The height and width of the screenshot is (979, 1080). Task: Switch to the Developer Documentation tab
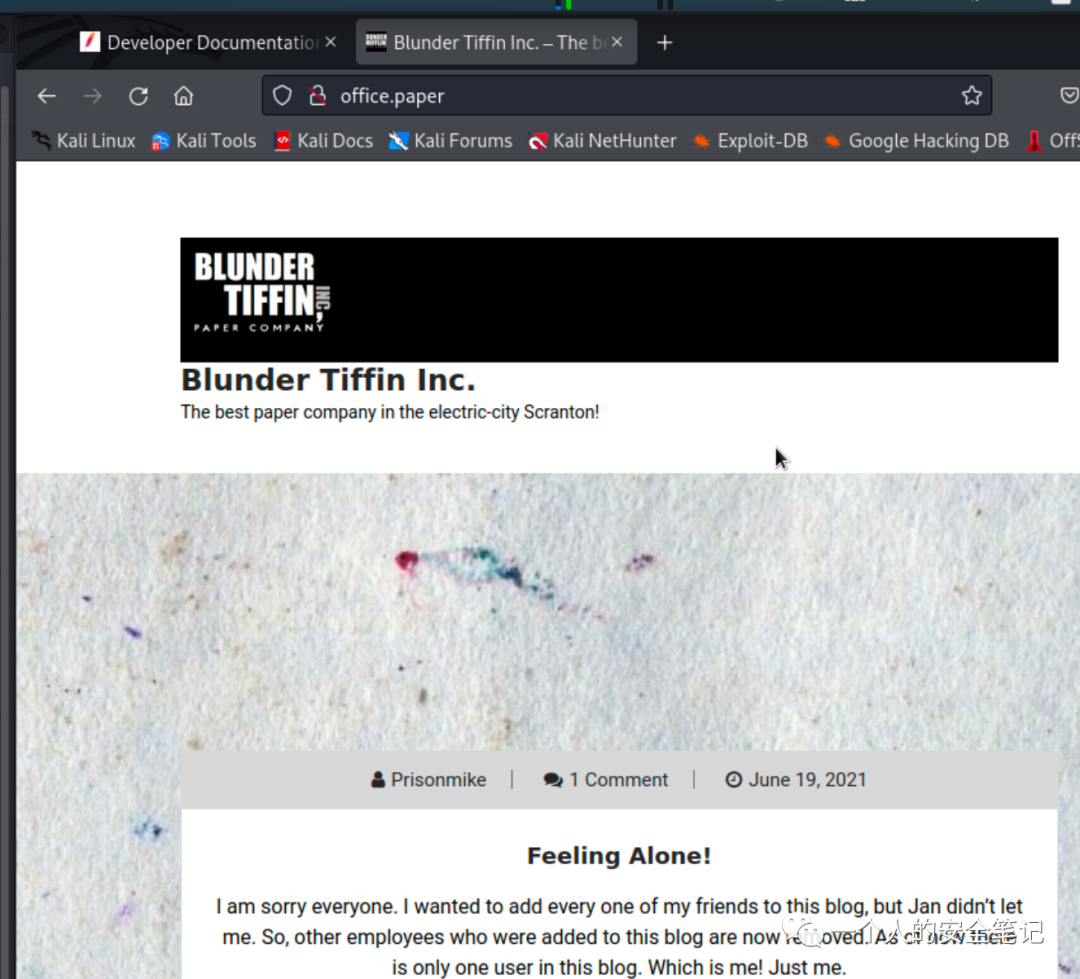pyautogui.click(x=207, y=43)
